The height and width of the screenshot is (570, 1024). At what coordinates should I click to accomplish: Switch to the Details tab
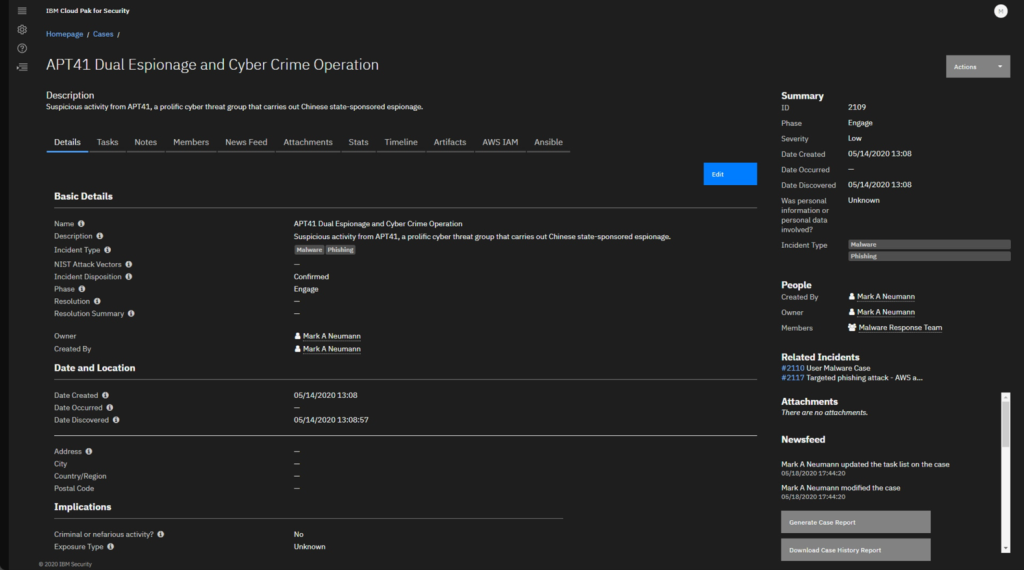coord(67,142)
